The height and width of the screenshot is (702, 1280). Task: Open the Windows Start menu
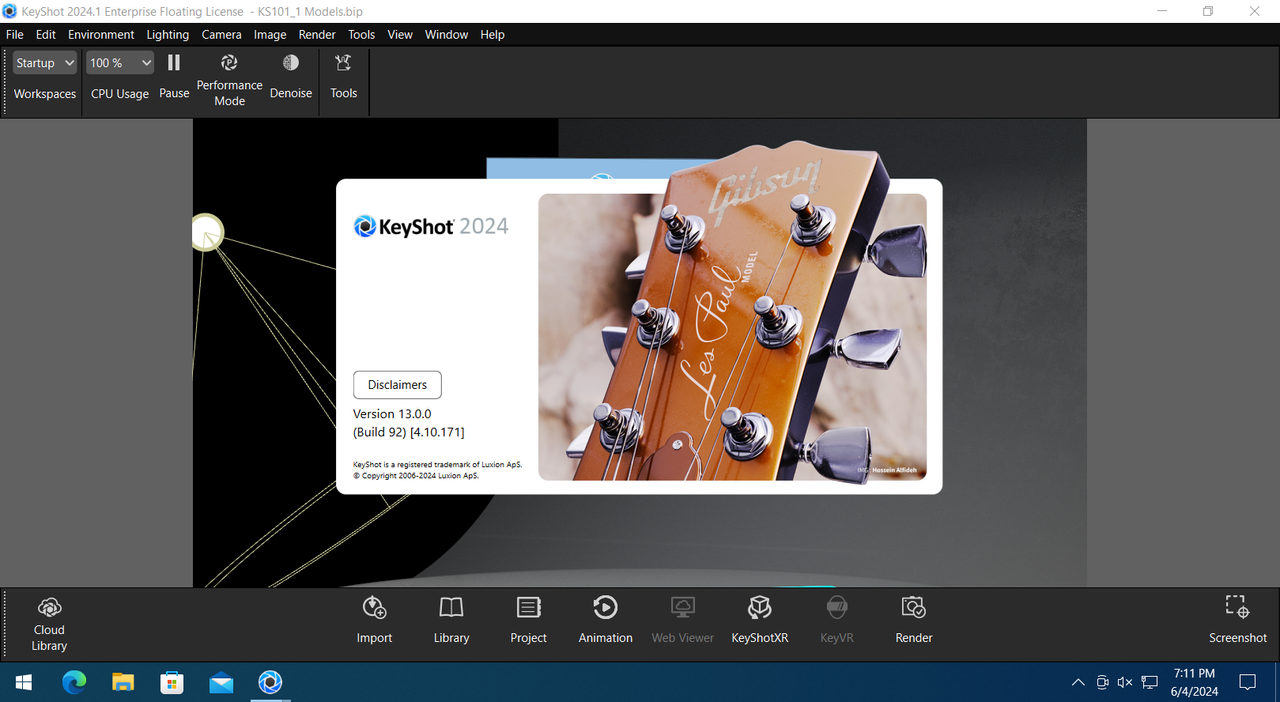(x=23, y=682)
